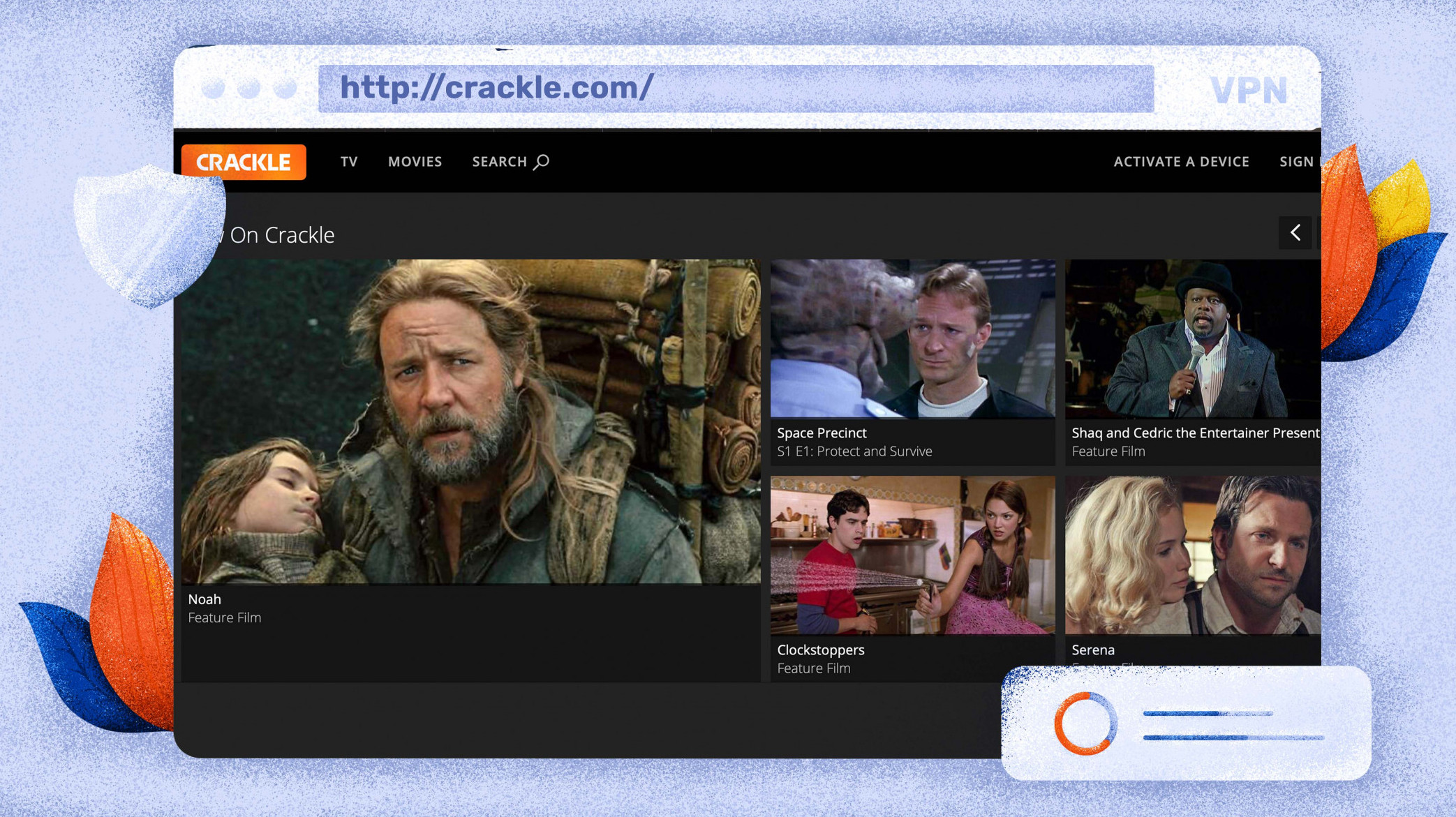Open the Clockstoppers thumbnail
Image resolution: width=1456 pixels, height=817 pixels.
pyautogui.click(x=912, y=555)
